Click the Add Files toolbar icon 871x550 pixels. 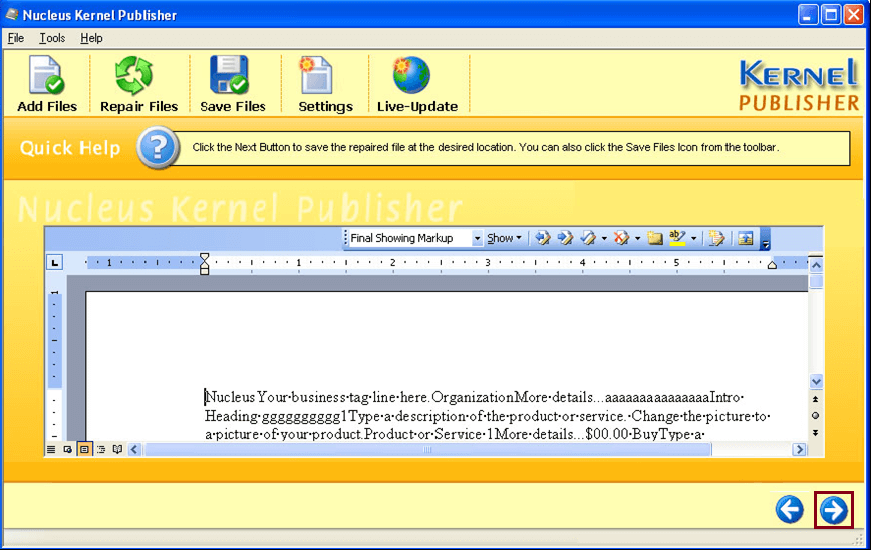pos(47,84)
